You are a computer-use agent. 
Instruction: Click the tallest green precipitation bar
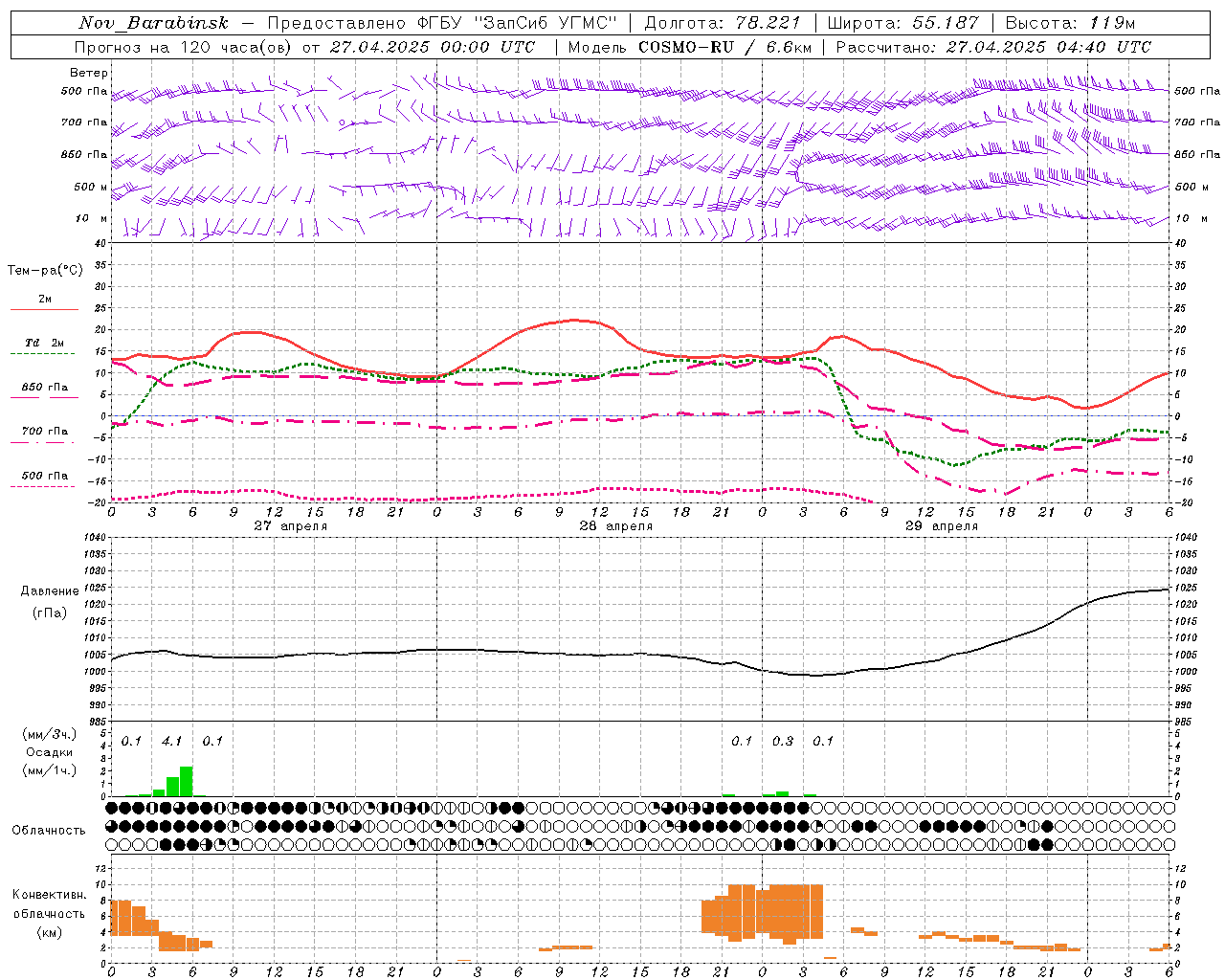pos(187,781)
